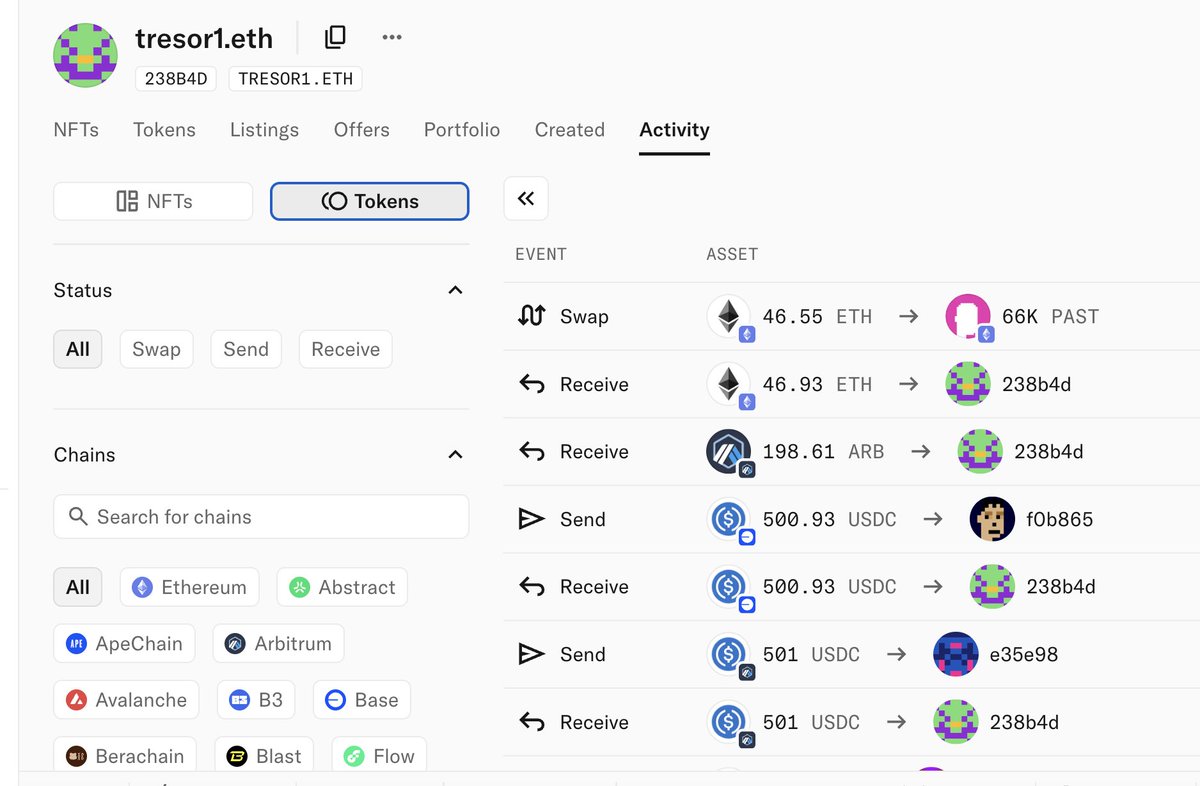The image size is (1200, 786).
Task: Open the e35e98 recipient avatar
Action: (955, 654)
